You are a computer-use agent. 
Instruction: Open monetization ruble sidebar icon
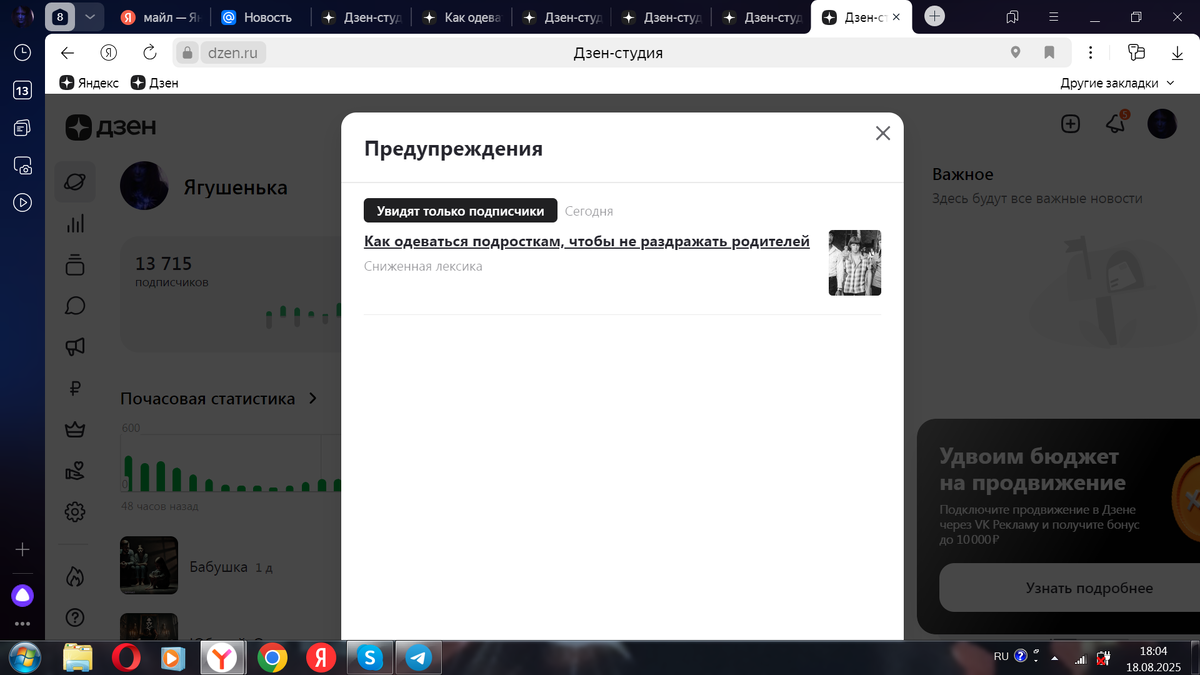click(75, 389)
